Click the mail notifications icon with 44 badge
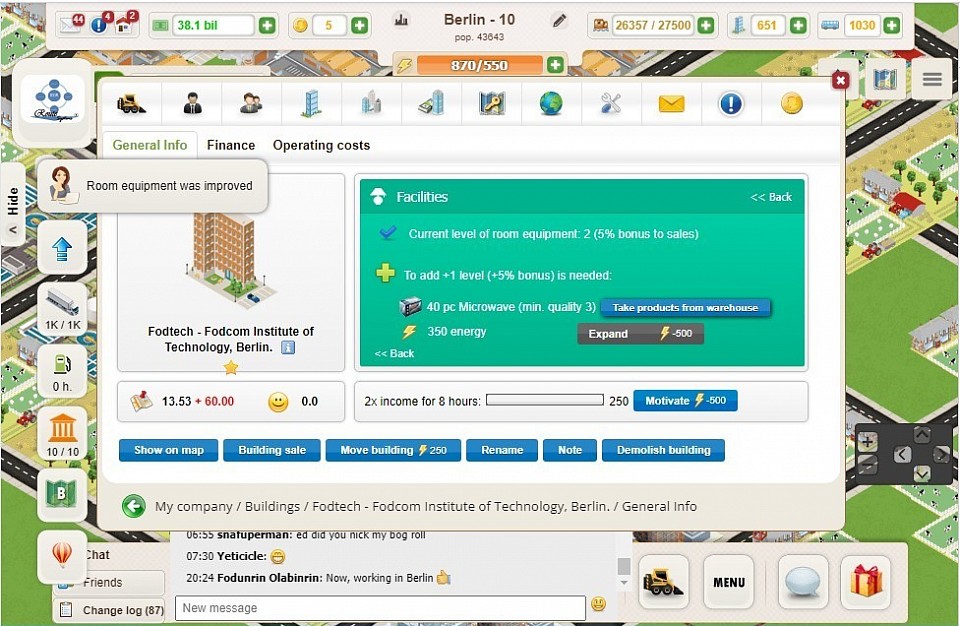This screenshot has width=960, height=626. click(x=72, y=25)
